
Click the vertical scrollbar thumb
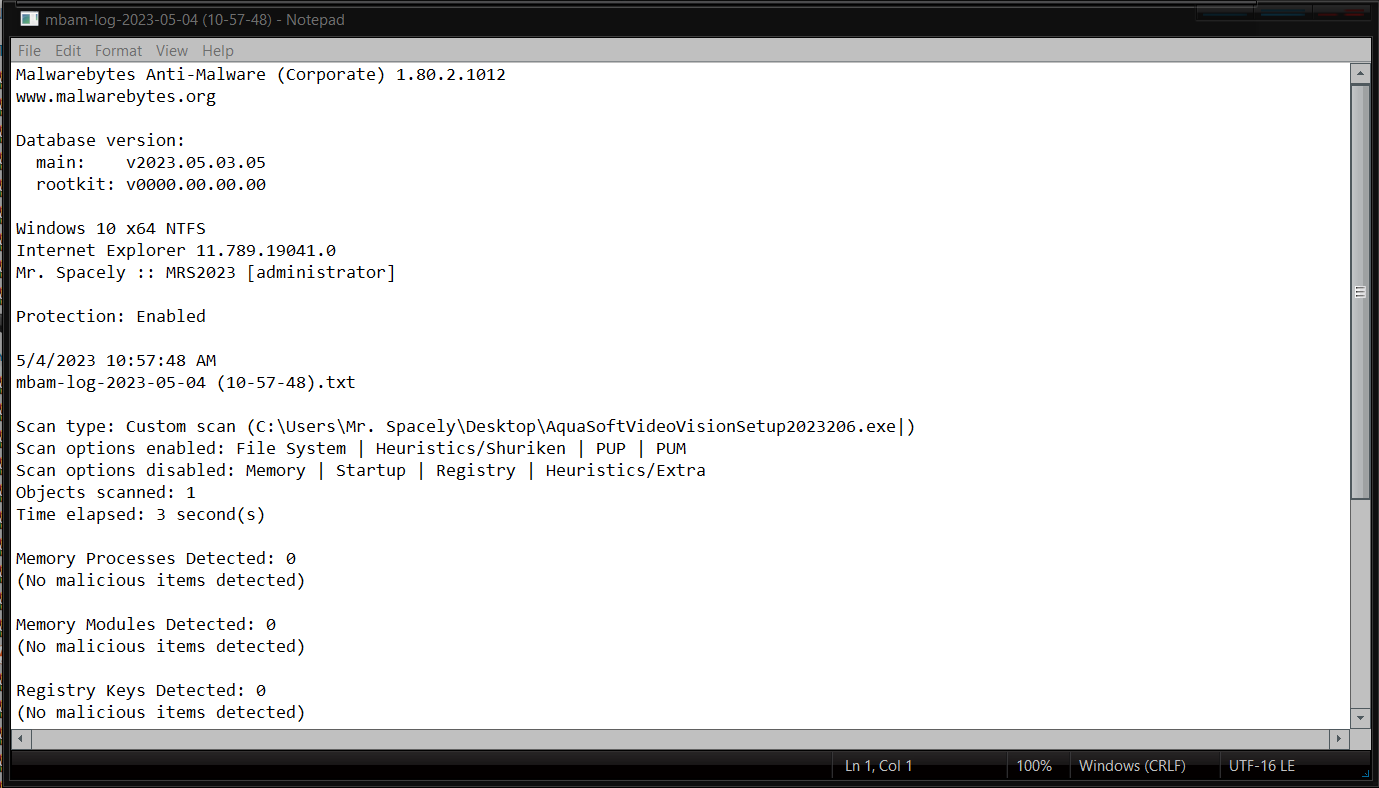pyautogui.click(x=1360, y=292)
